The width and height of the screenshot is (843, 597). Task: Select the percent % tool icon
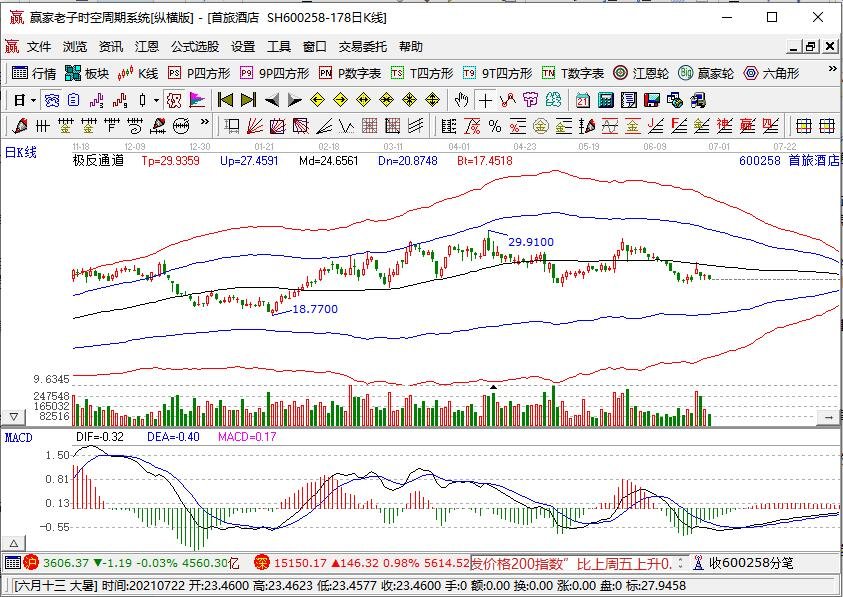pyautogui.click(x=495, y=126)
